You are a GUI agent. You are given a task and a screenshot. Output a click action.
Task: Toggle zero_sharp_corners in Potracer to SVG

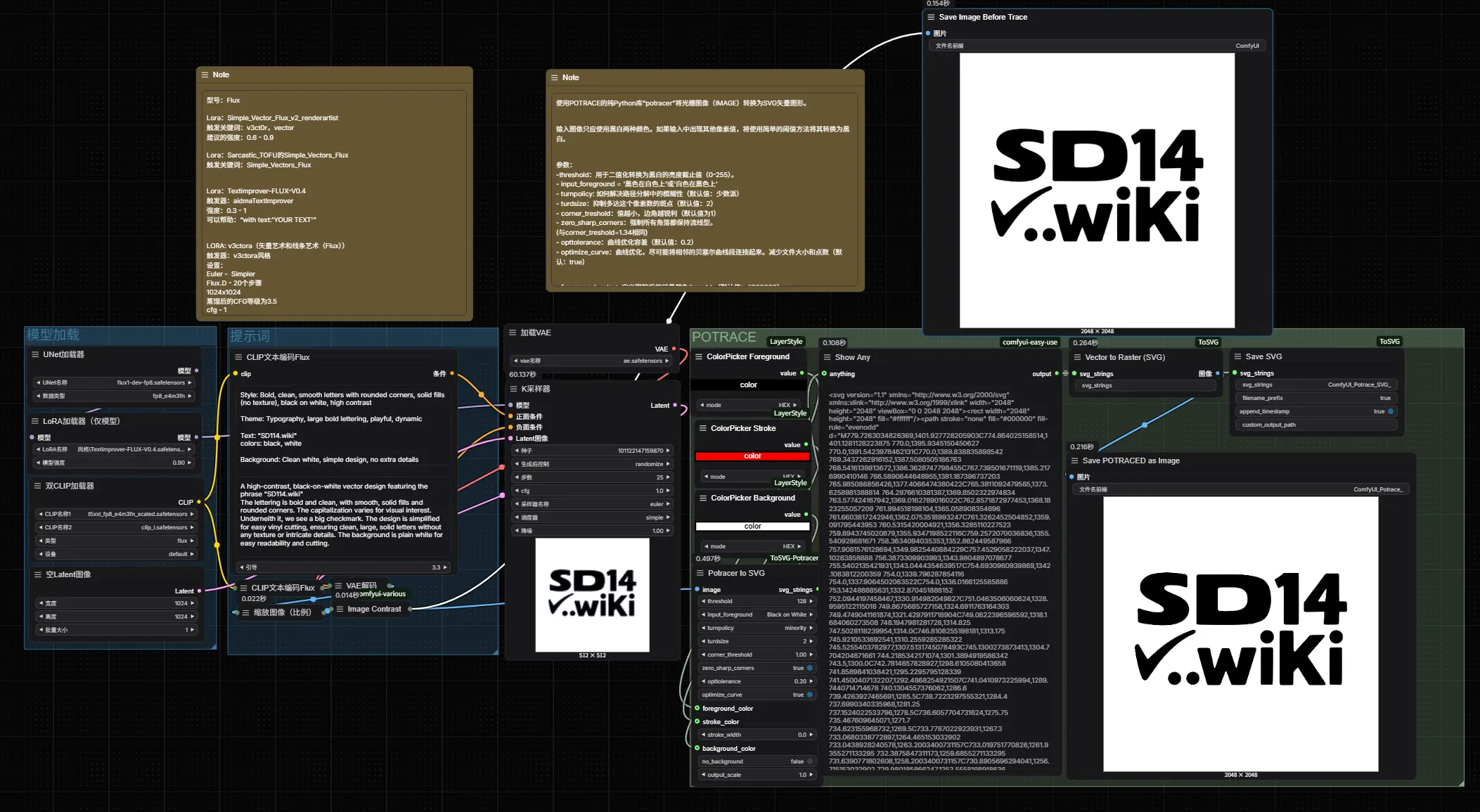[809, 668]
